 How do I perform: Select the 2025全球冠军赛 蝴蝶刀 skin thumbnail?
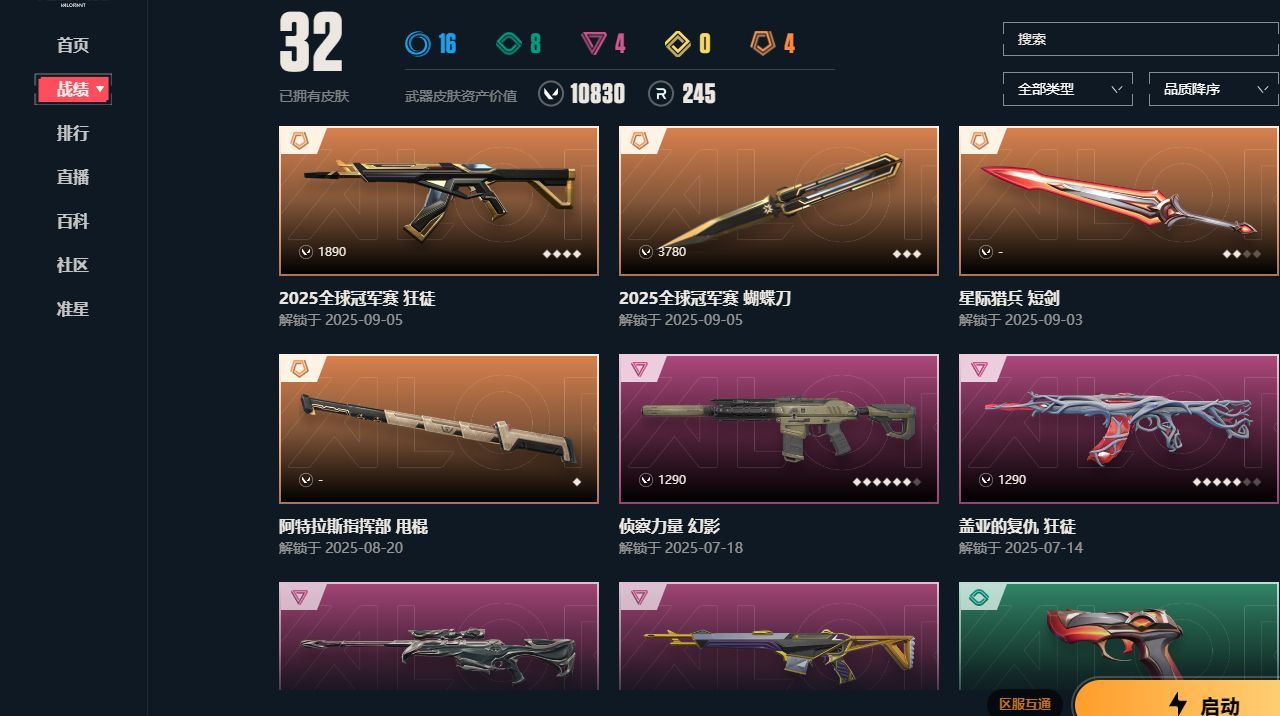click(779, 201)
